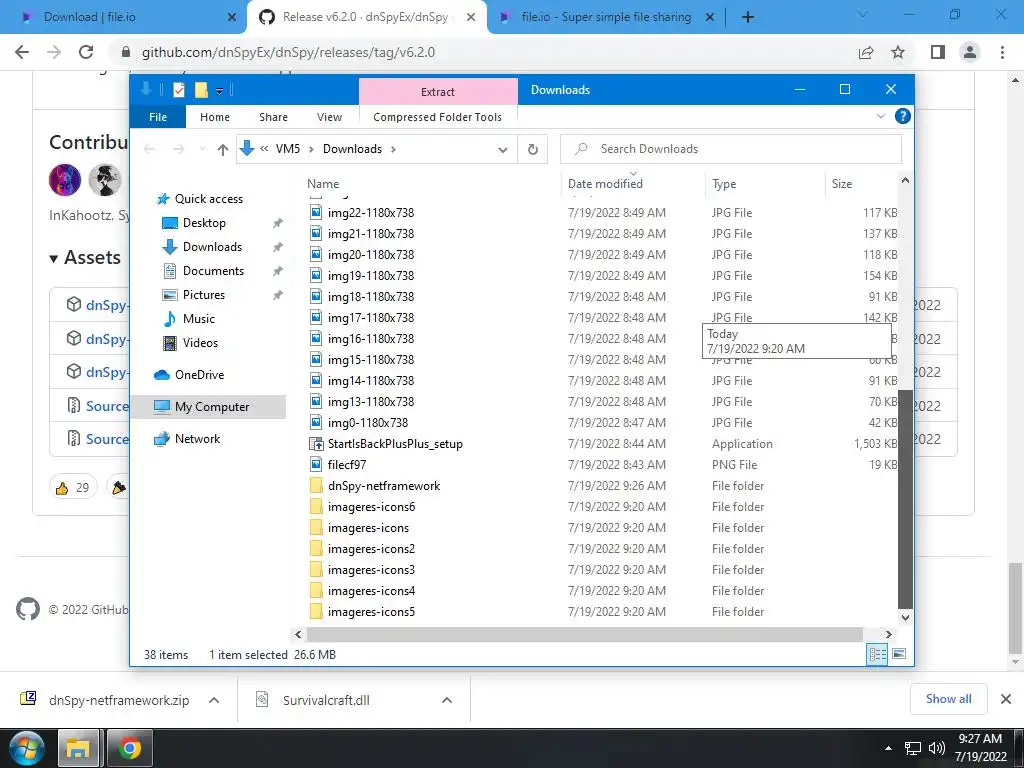The width and height of the screenshot is (1024, 768).
Task: Open Pictures in the navigation pane
Action: coord(204,295)
